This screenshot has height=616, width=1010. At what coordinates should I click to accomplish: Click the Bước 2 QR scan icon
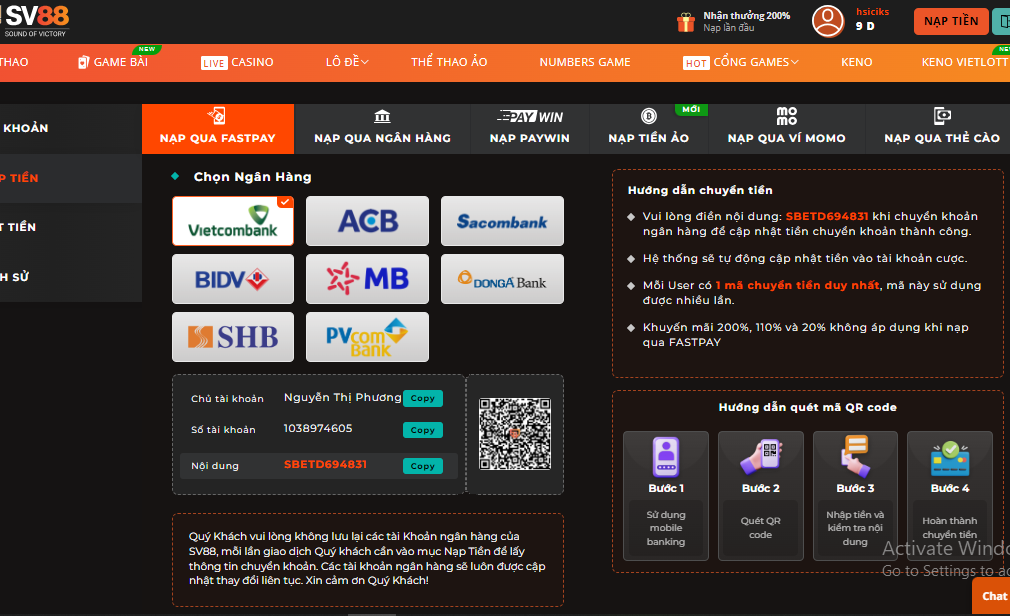[761, 456]
